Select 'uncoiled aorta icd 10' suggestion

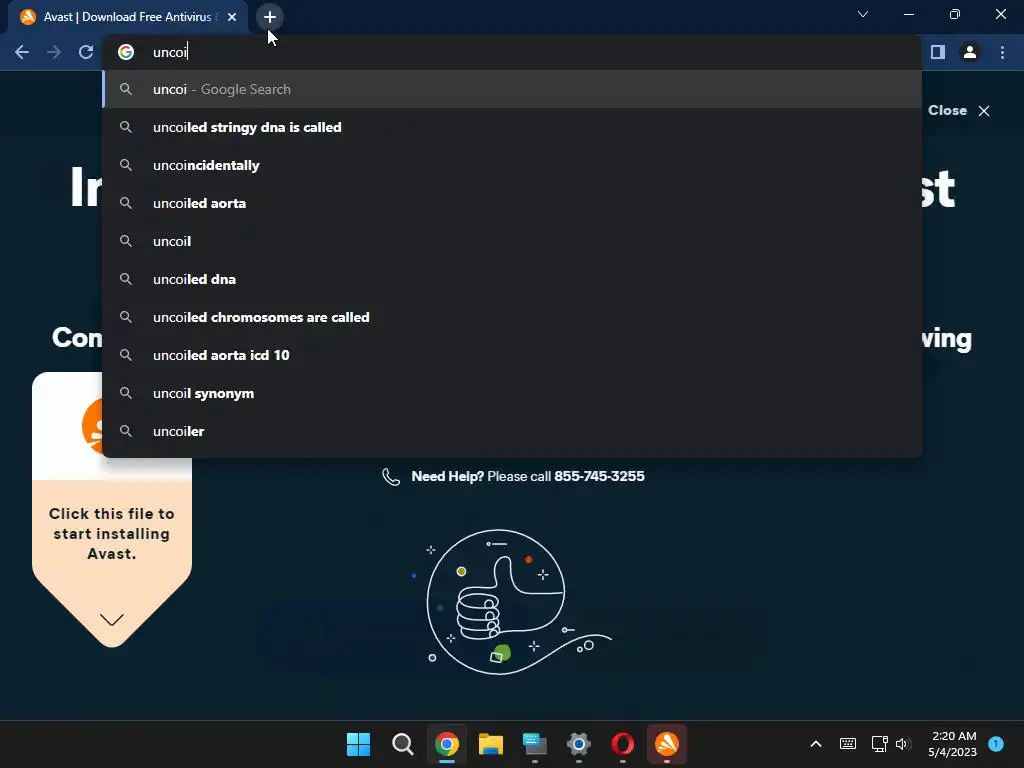[513, 355]
